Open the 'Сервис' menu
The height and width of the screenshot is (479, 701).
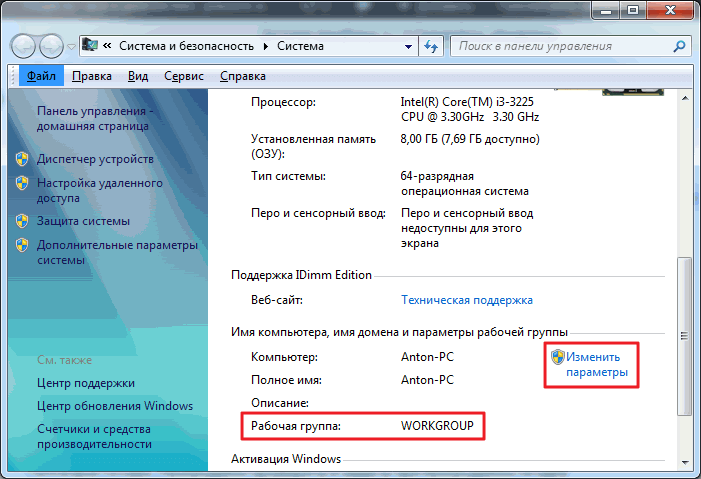[184, 76]
